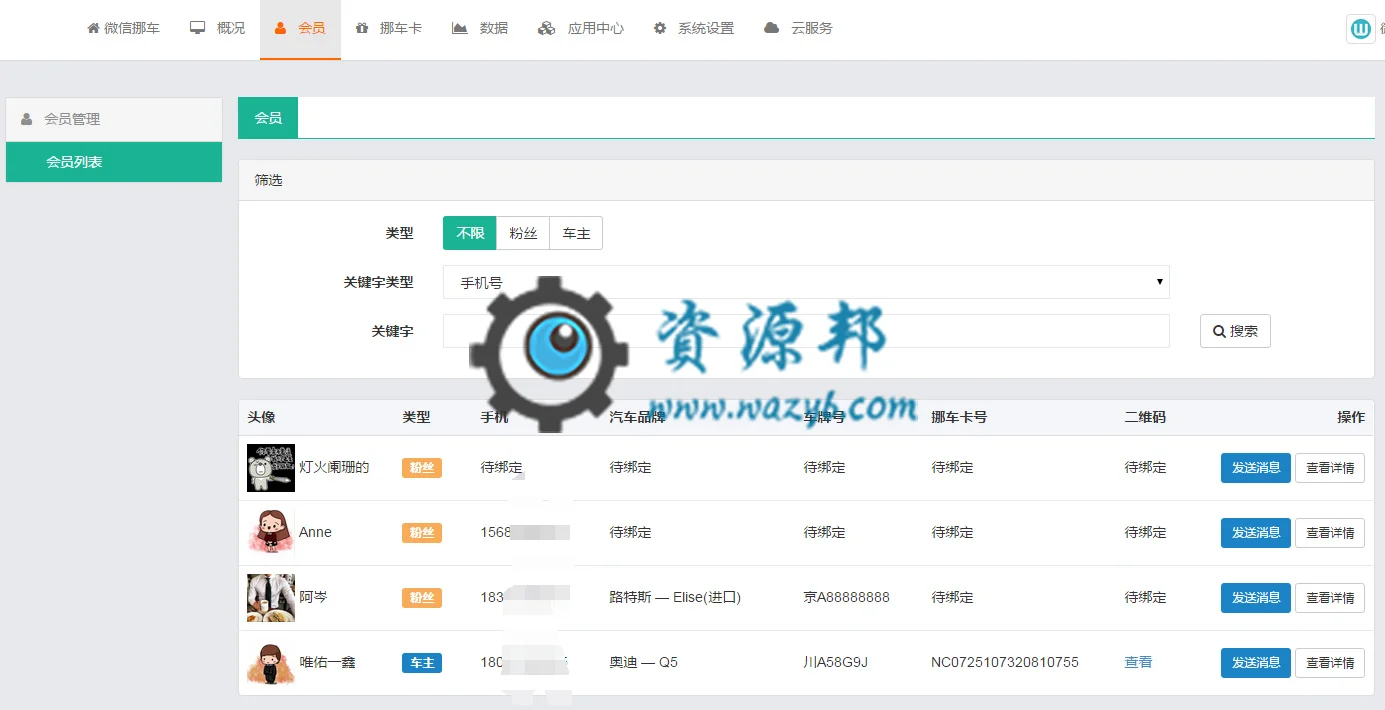Filter members by 粉丝 type
This screenshot has height=710, width=1385.
[523, 233]
